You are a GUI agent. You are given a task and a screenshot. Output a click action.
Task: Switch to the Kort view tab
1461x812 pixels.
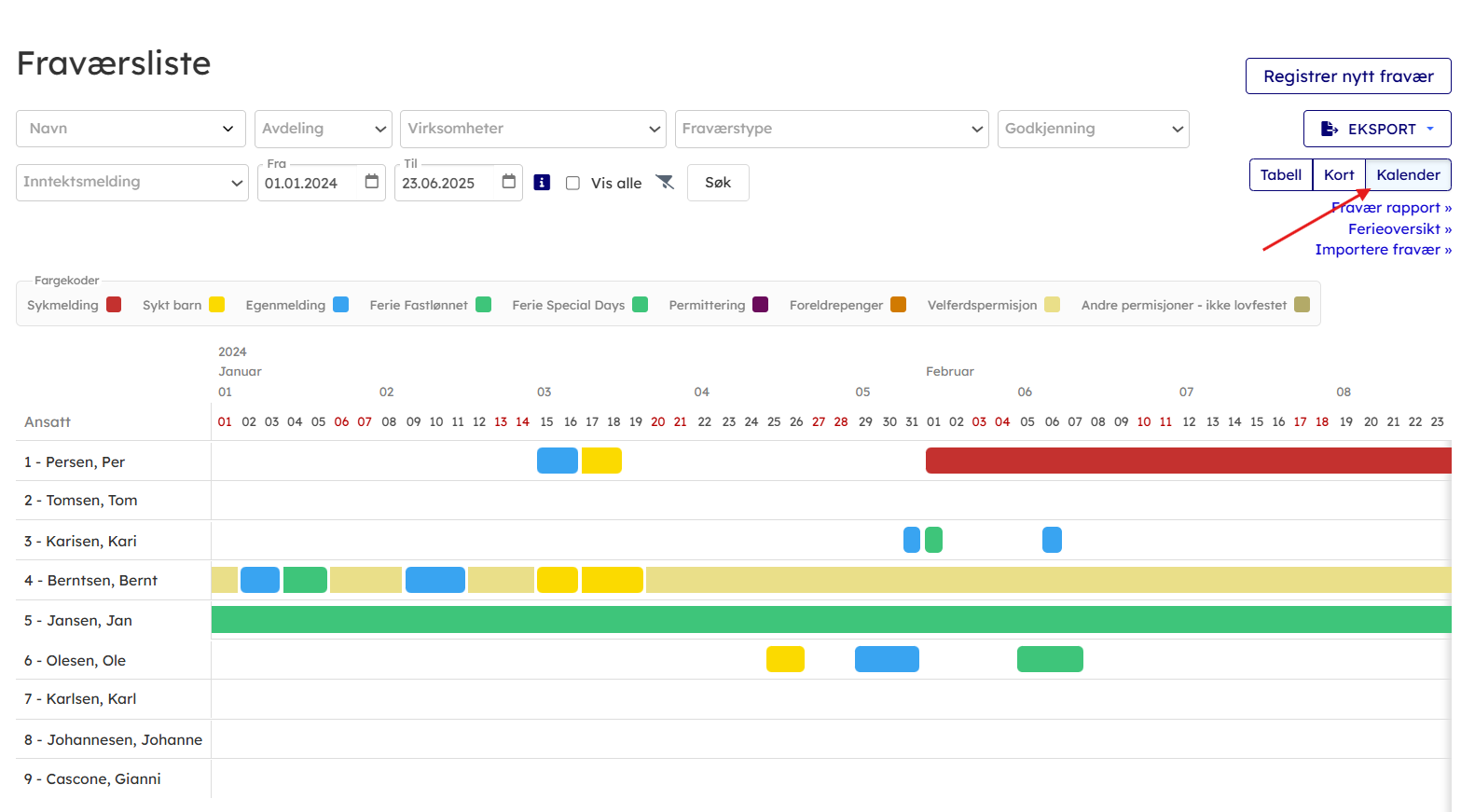pos(1339,175)
